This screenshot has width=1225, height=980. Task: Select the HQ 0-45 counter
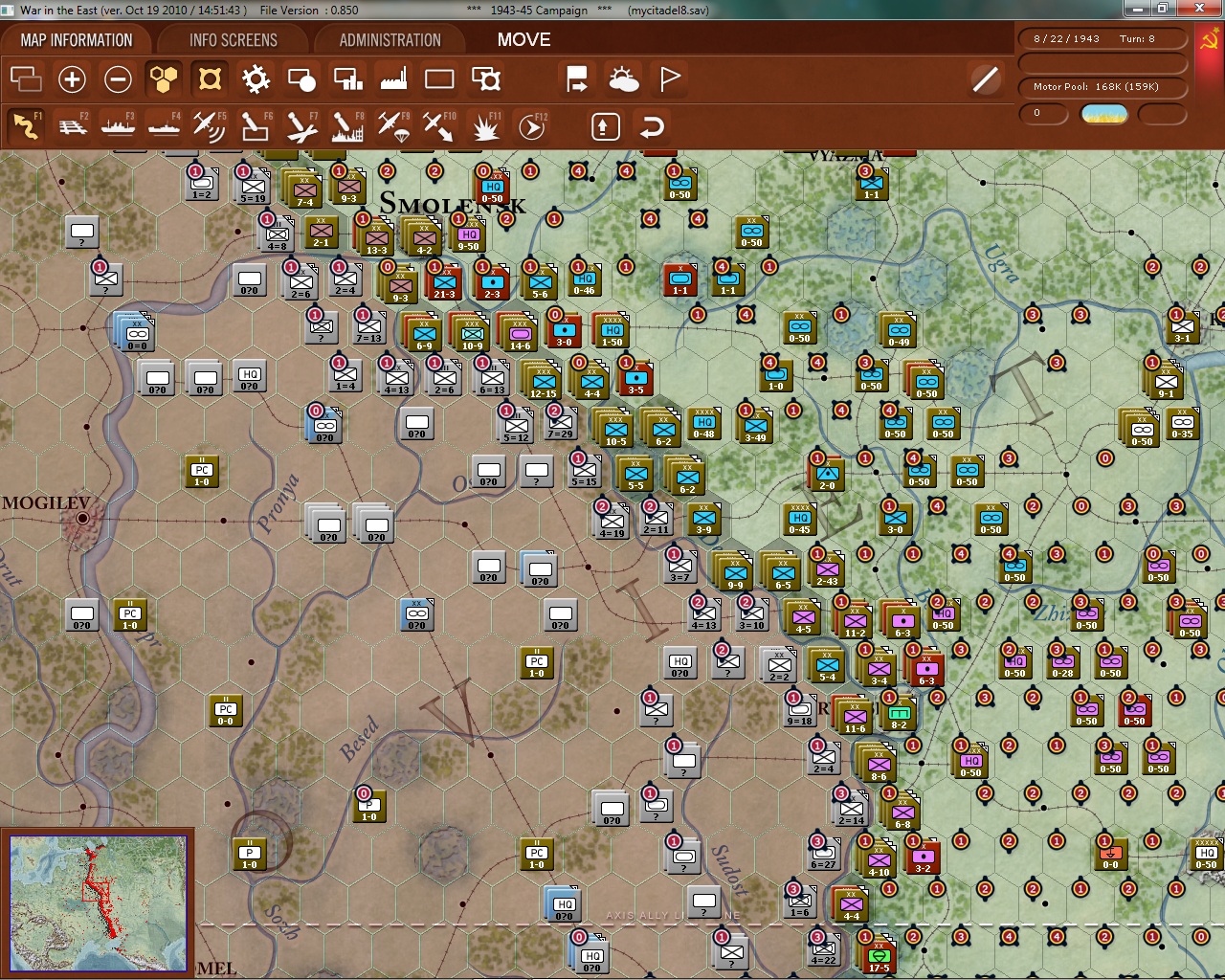(x=800, y=518)
